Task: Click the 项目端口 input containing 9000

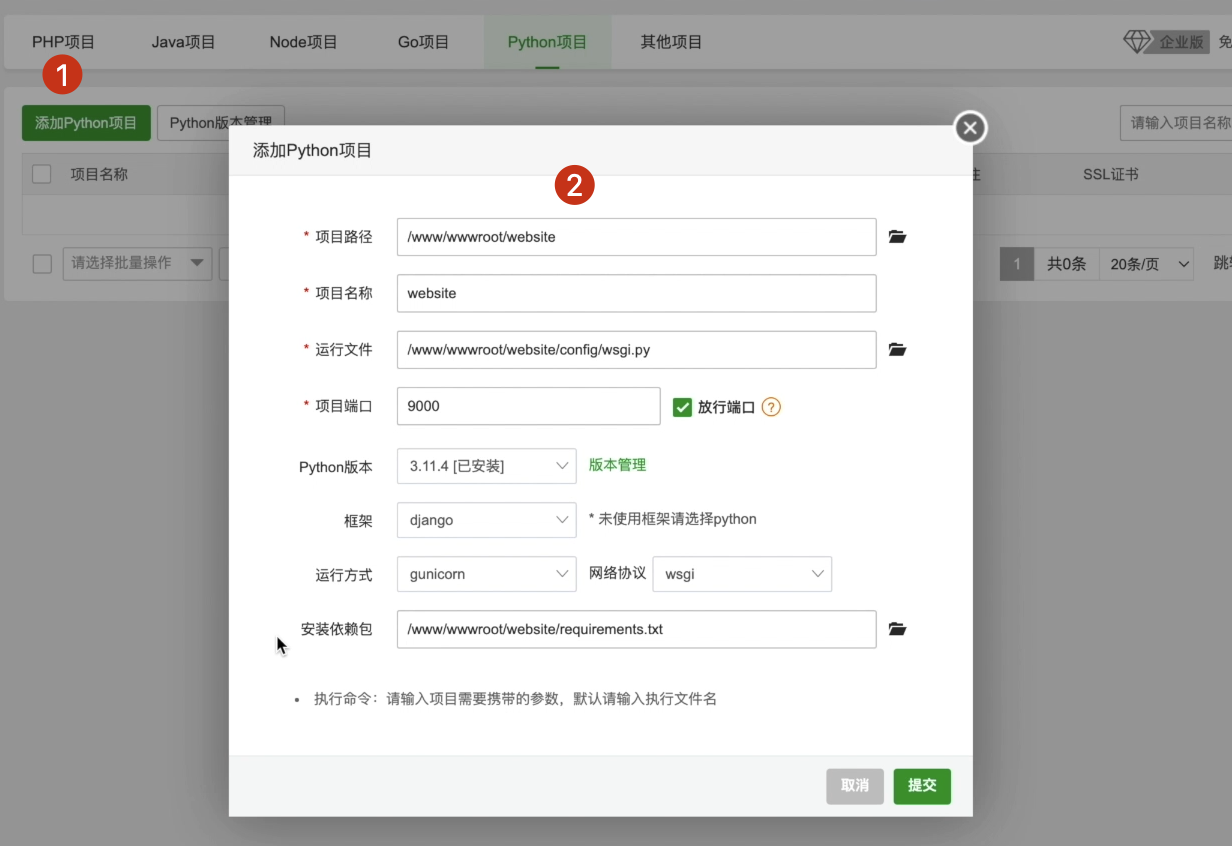Action: (529, 406)
